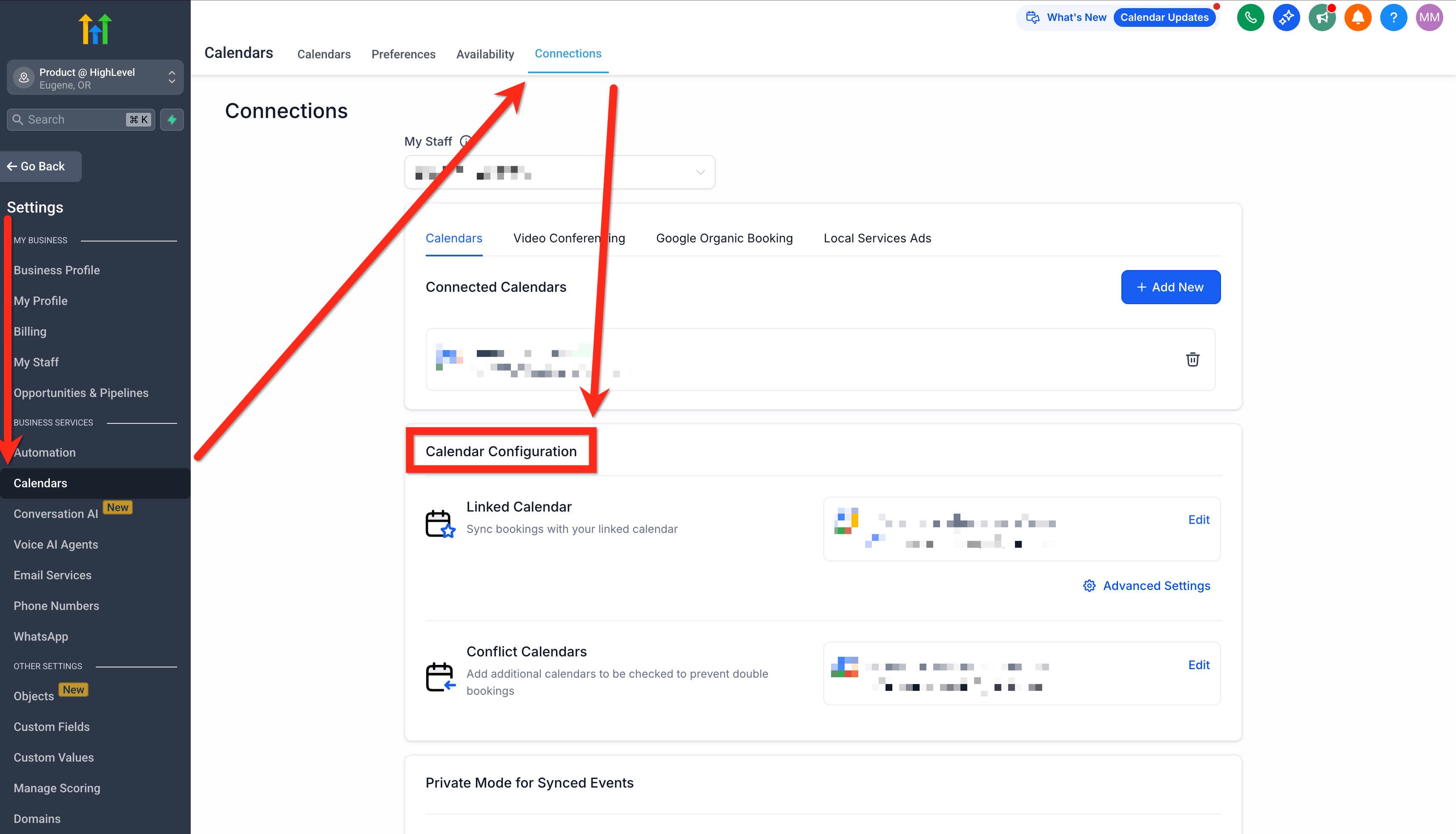Open the megaphone announcements icon

click(x=1321, y=17)
